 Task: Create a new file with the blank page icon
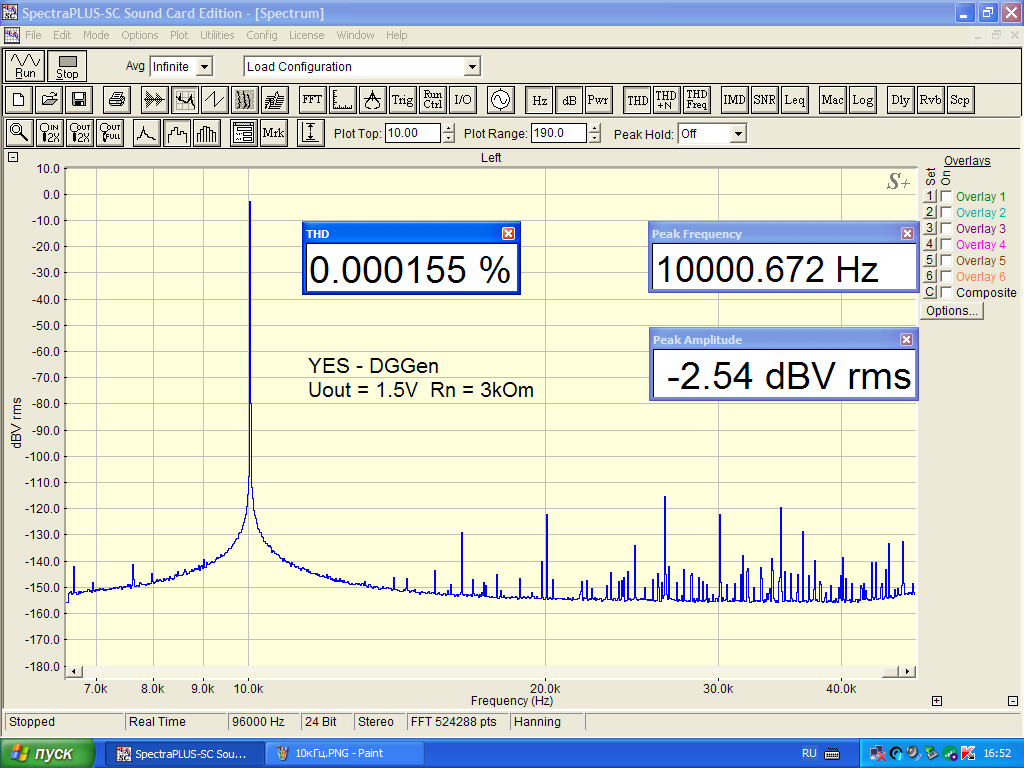[19, 100]
